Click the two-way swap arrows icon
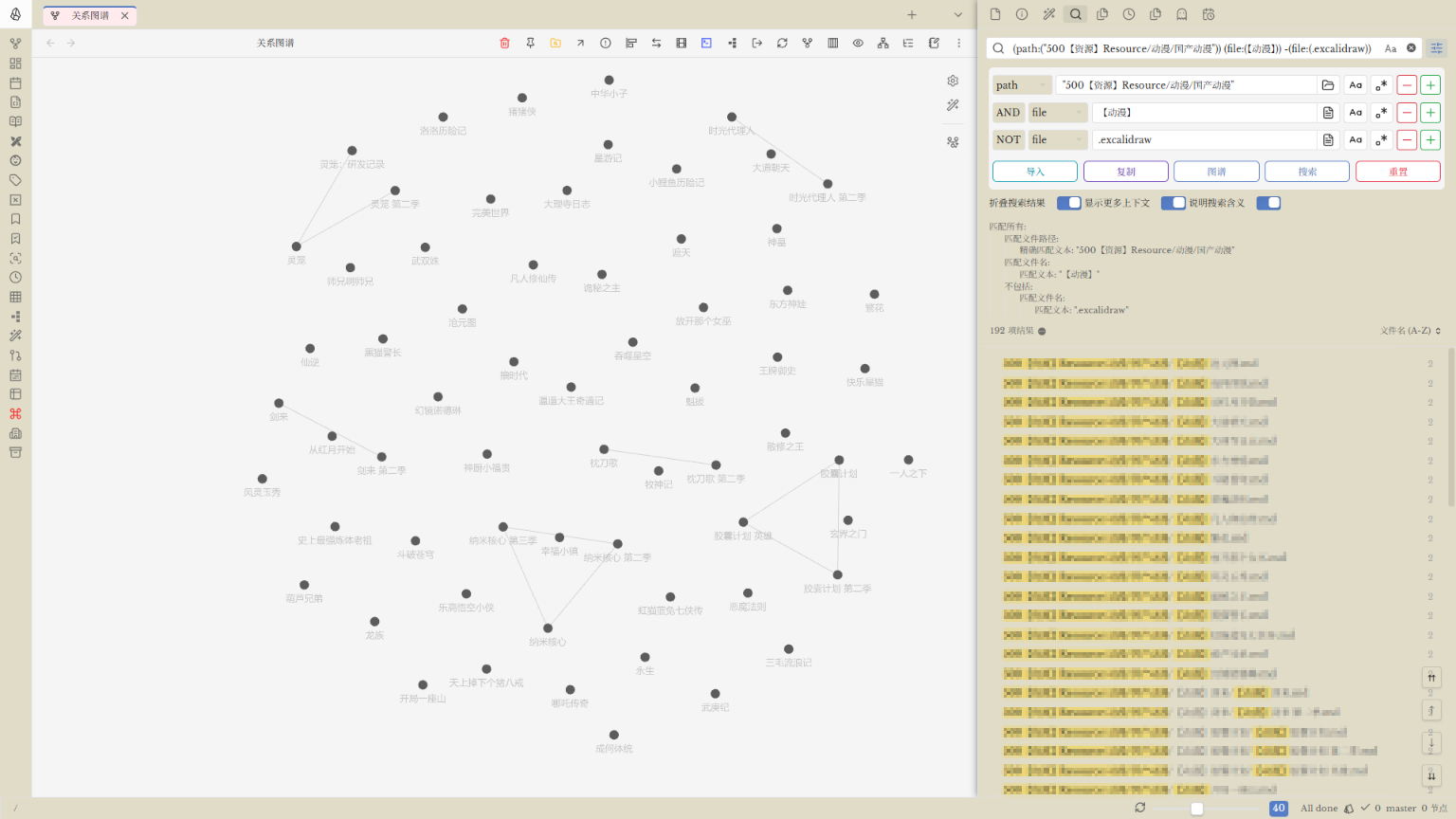The width and height of the screenshot is (1456, 819). [x=656, y=43]
